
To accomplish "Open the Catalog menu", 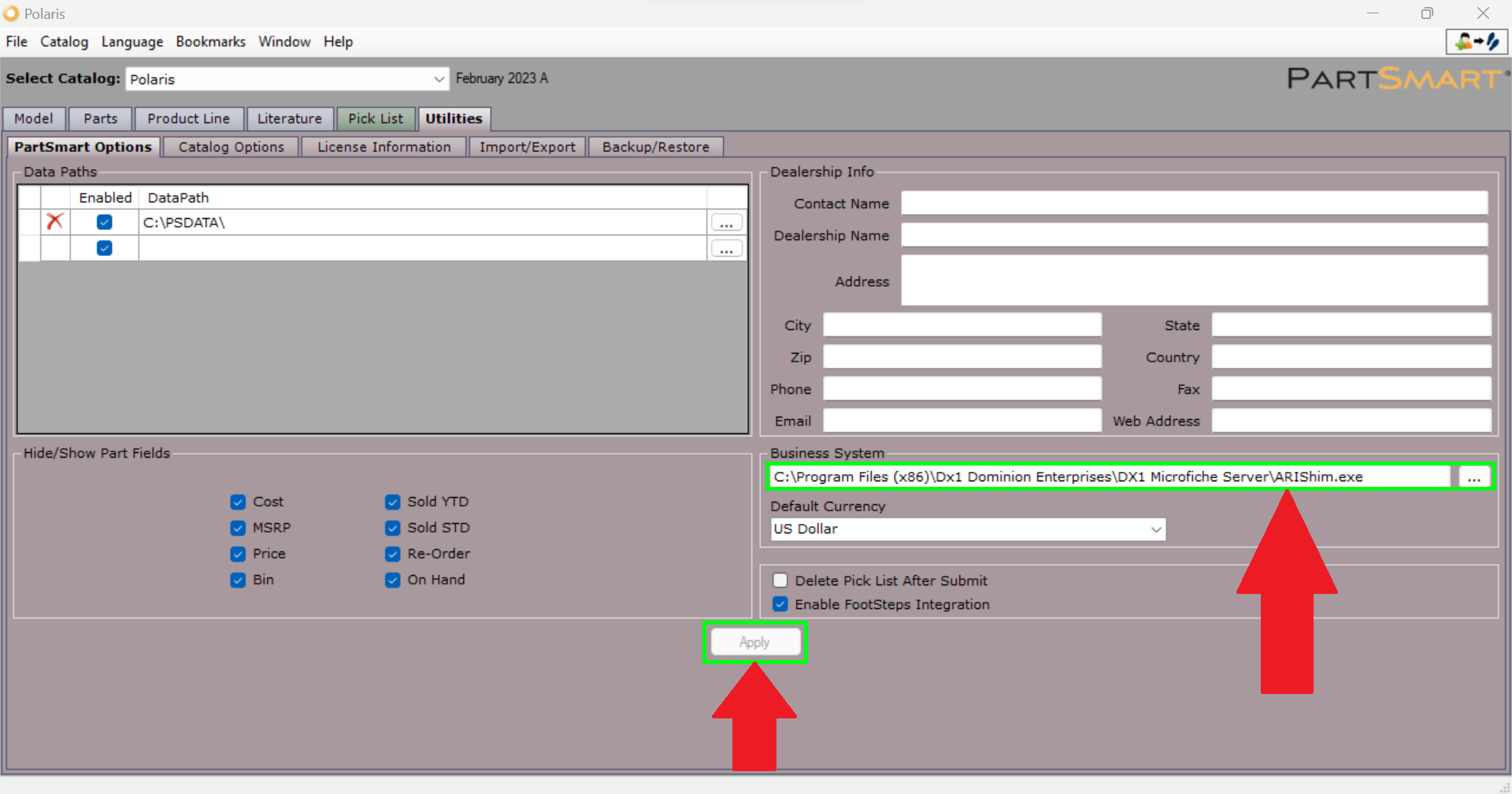I will click(65, 42).
